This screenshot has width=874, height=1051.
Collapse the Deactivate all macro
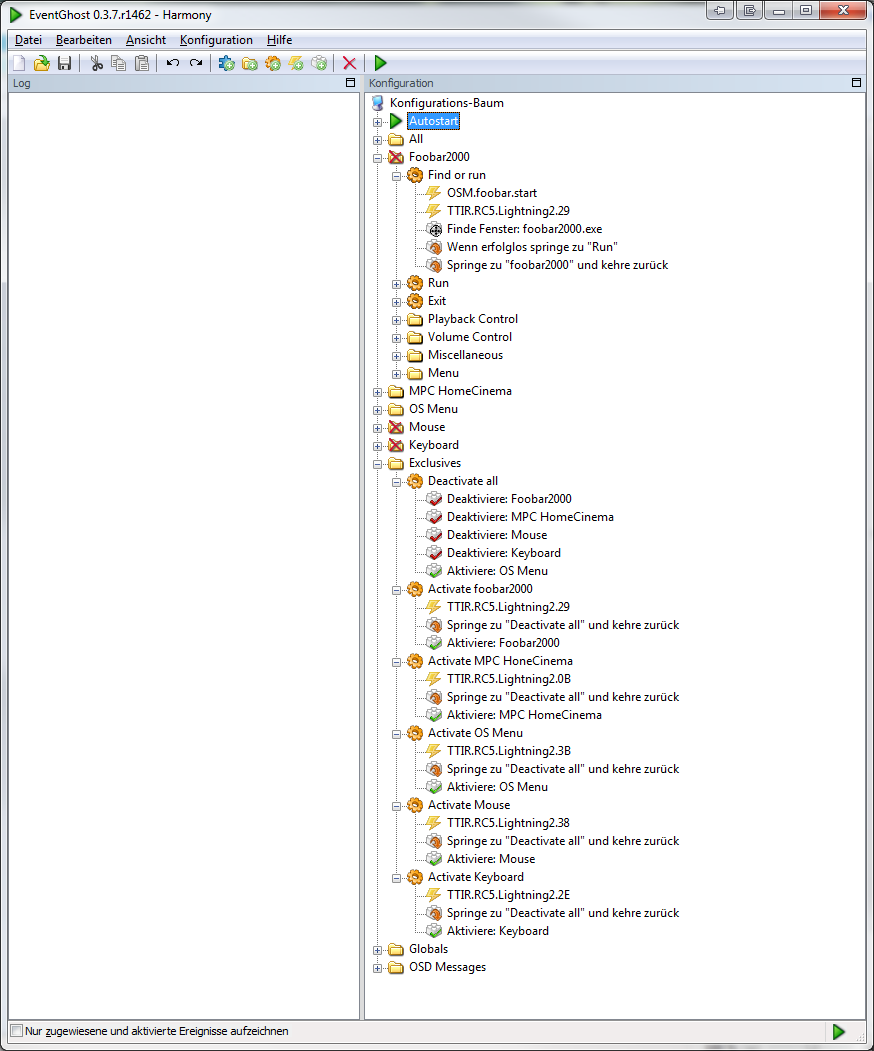(x=397, y=483)
